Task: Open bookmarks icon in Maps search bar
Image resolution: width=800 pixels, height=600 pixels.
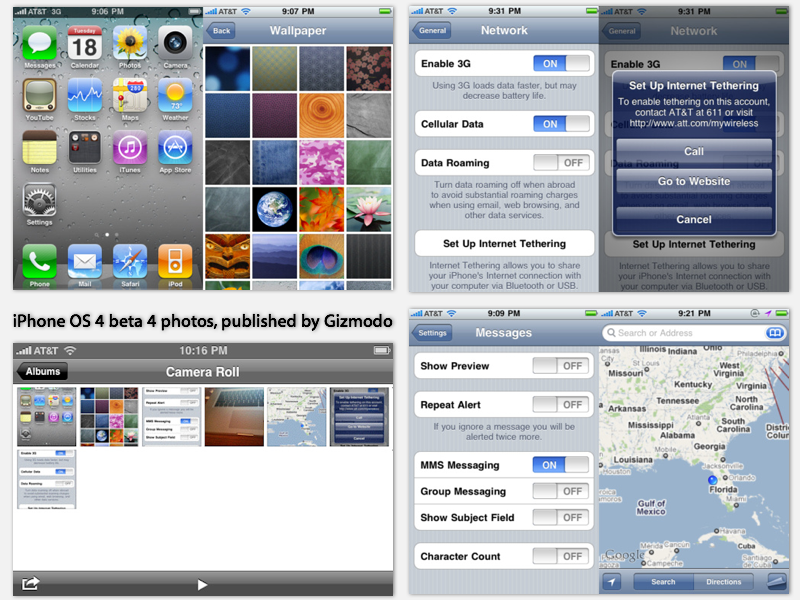Action: (774, 333)
